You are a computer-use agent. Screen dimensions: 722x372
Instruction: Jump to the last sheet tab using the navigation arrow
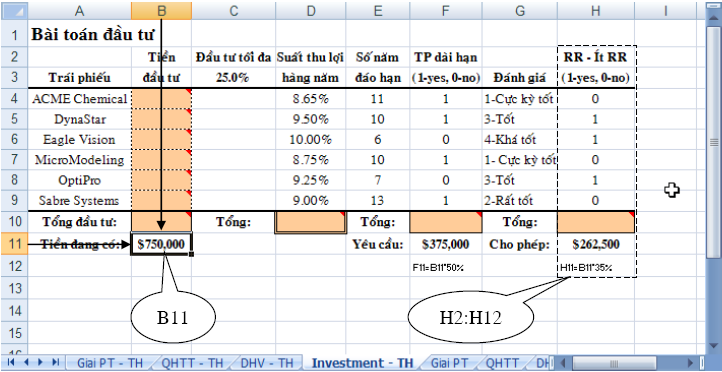pyautogui.click(x=55, y=362)
